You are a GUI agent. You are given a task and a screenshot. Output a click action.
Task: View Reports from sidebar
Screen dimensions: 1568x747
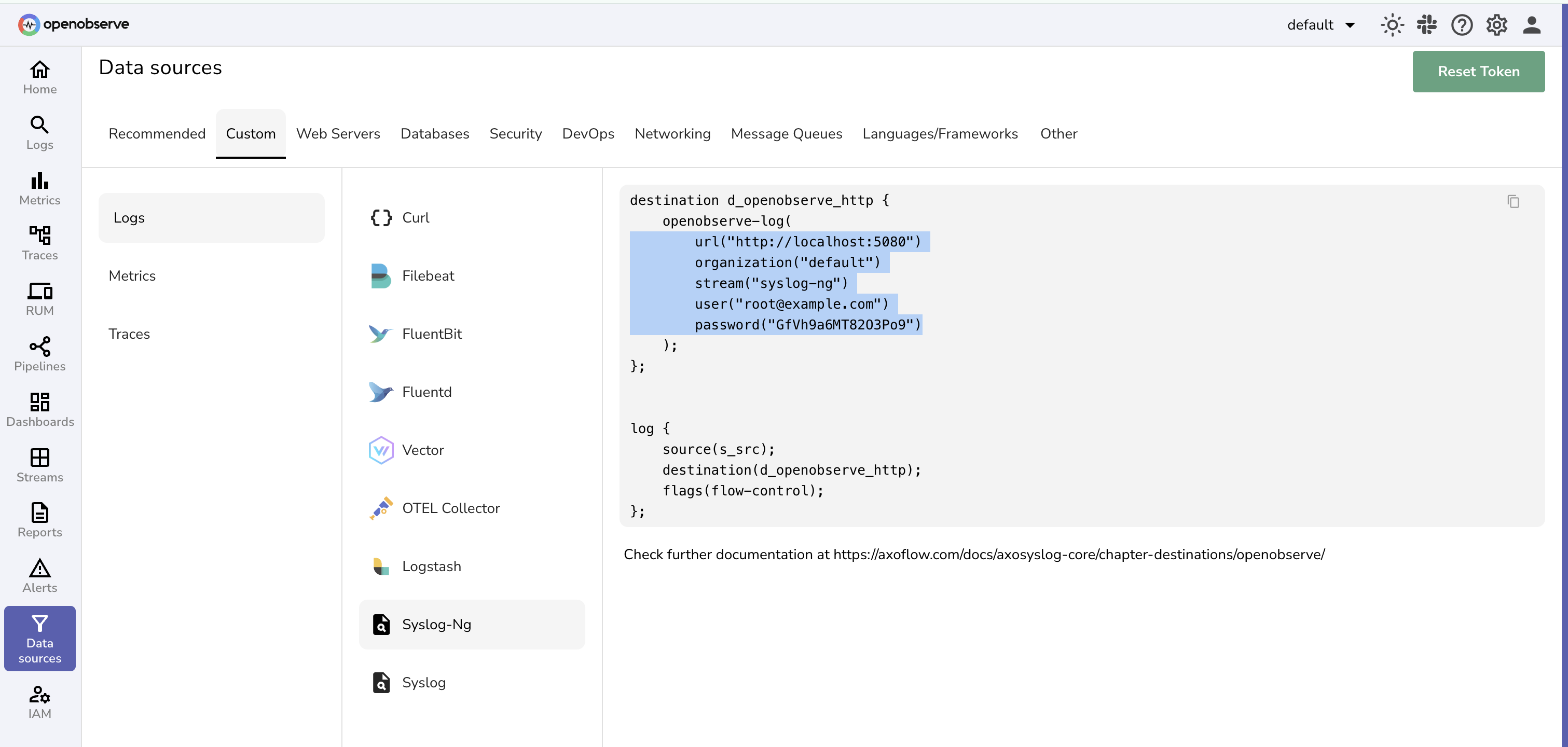coord(39,519)
